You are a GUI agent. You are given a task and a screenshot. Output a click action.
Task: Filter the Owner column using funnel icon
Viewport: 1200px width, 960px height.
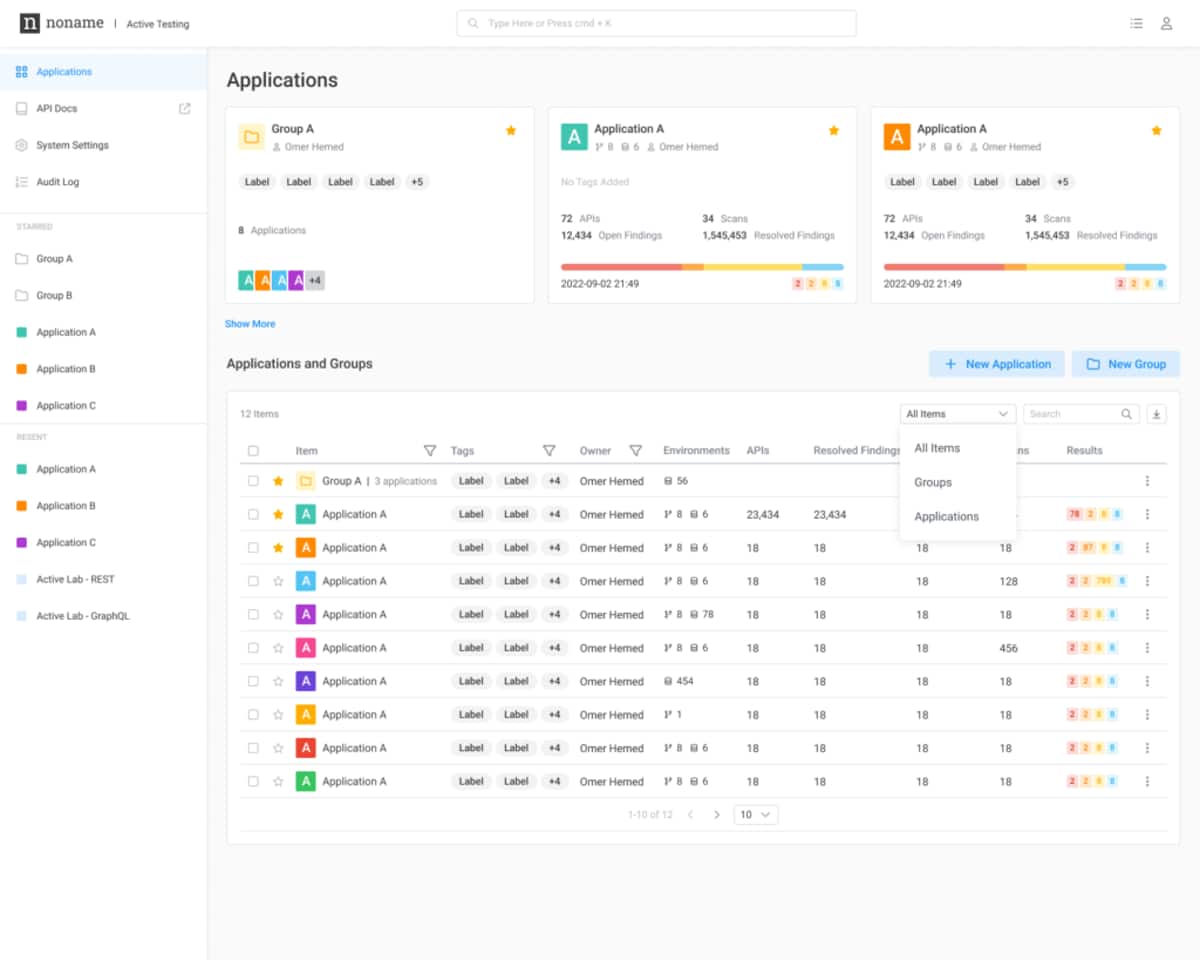pos(635,451)
